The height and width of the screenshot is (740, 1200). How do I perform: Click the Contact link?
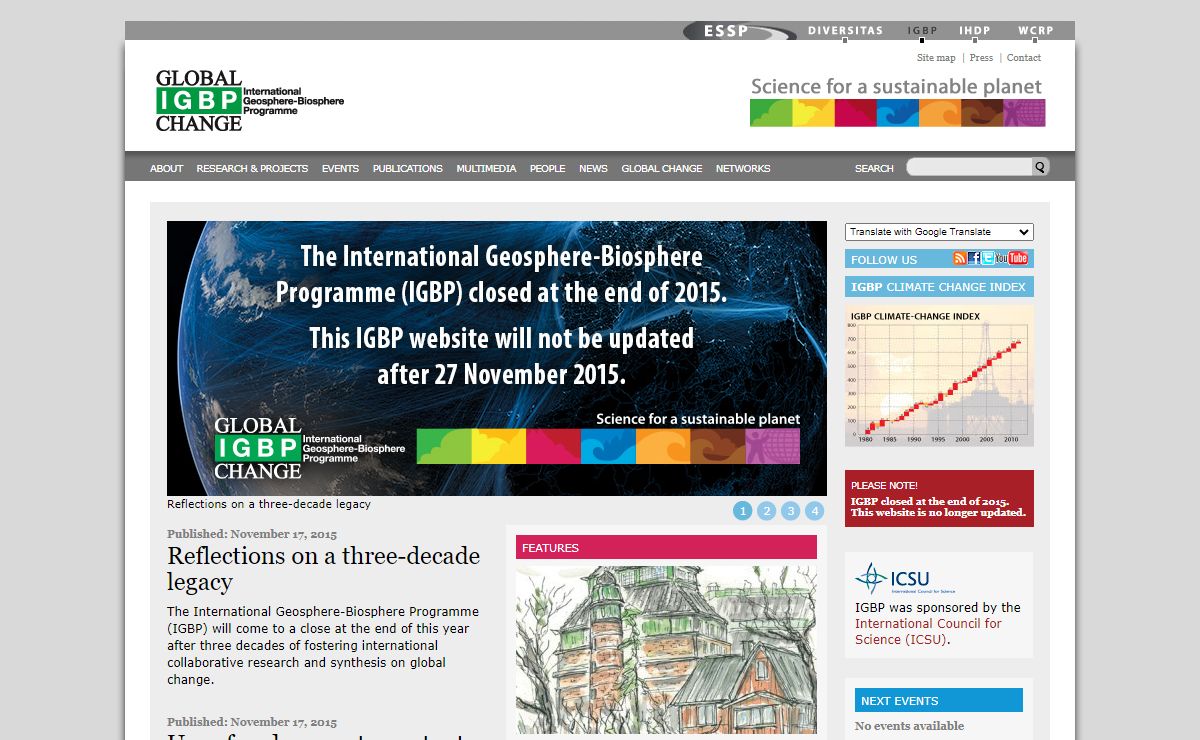pyautogui.click(x=1024, y=58)
